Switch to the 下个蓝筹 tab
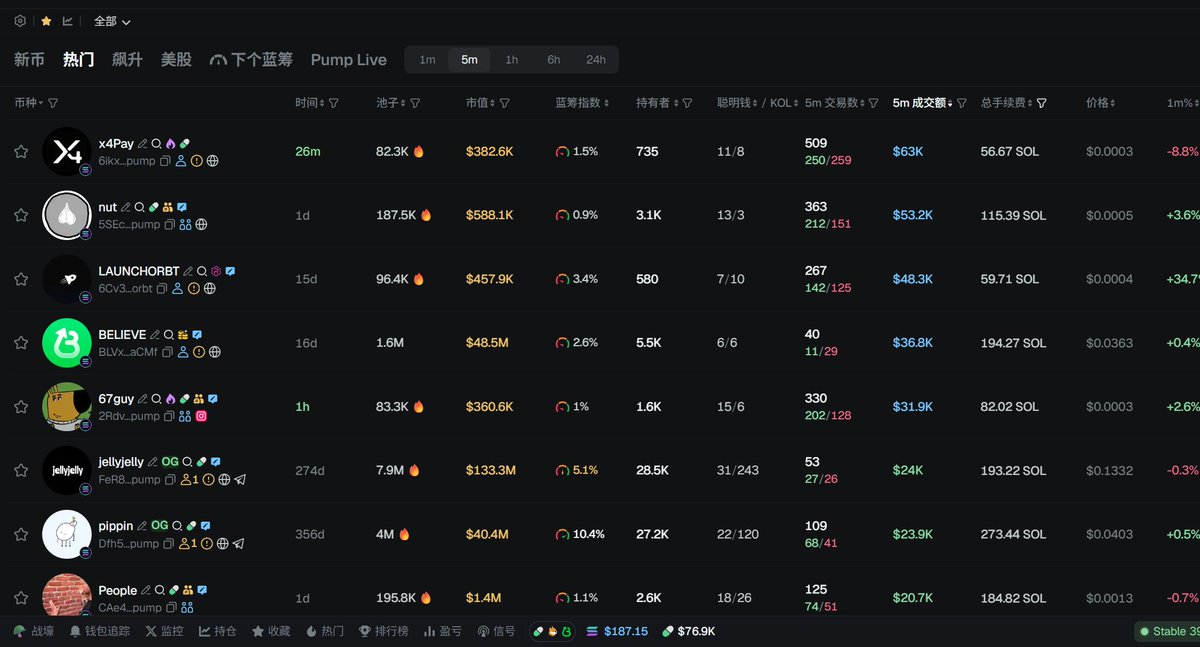The height and width of the screenshot is (647, 1200). pos(251,60)
